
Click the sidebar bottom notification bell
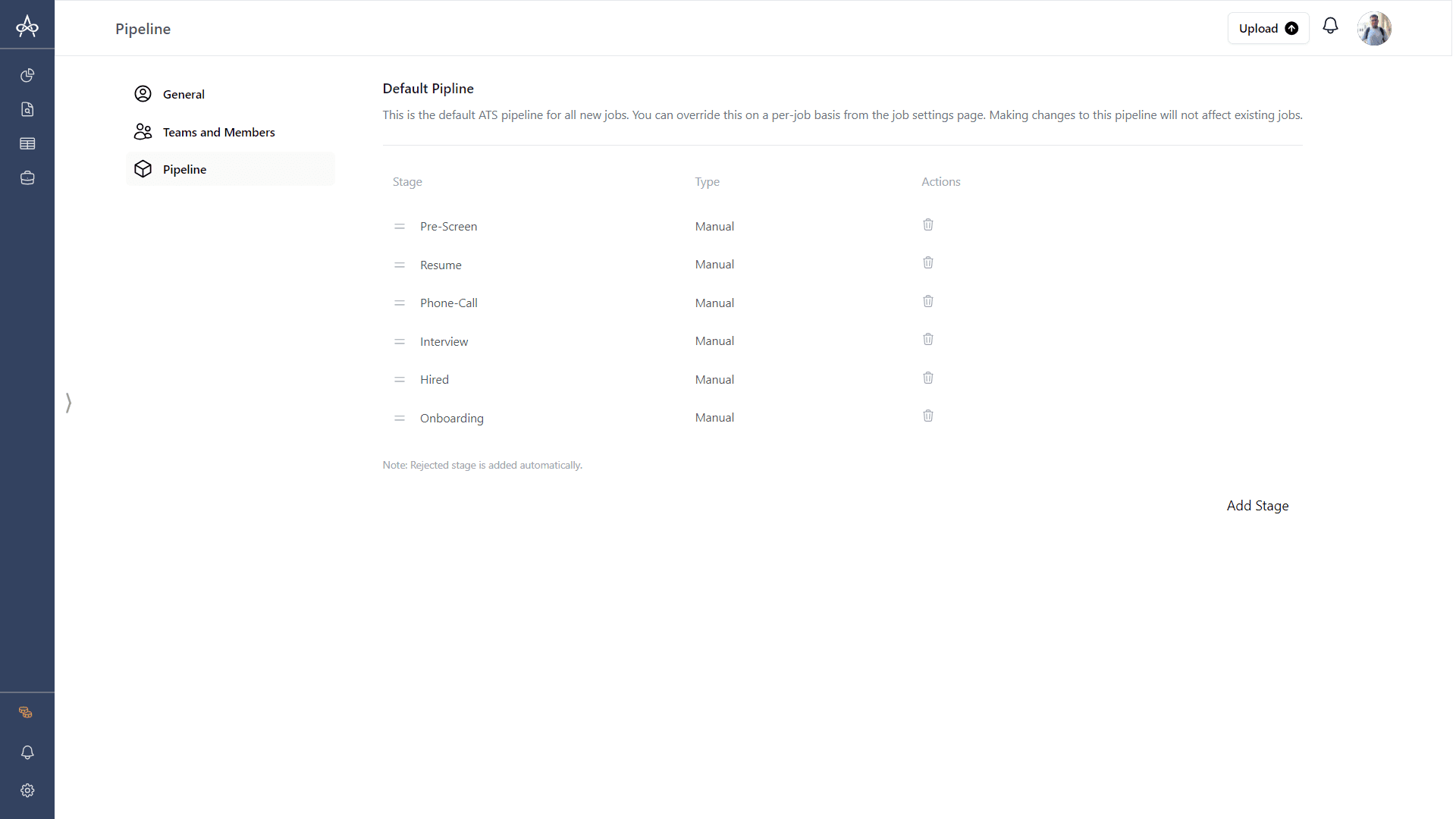point(27,752)
